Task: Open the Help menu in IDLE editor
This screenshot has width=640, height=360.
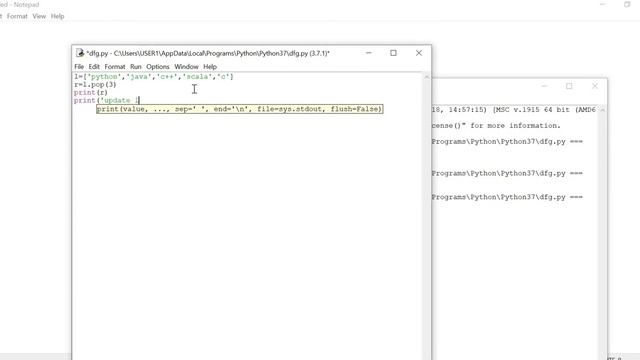Action: point(210,67)
